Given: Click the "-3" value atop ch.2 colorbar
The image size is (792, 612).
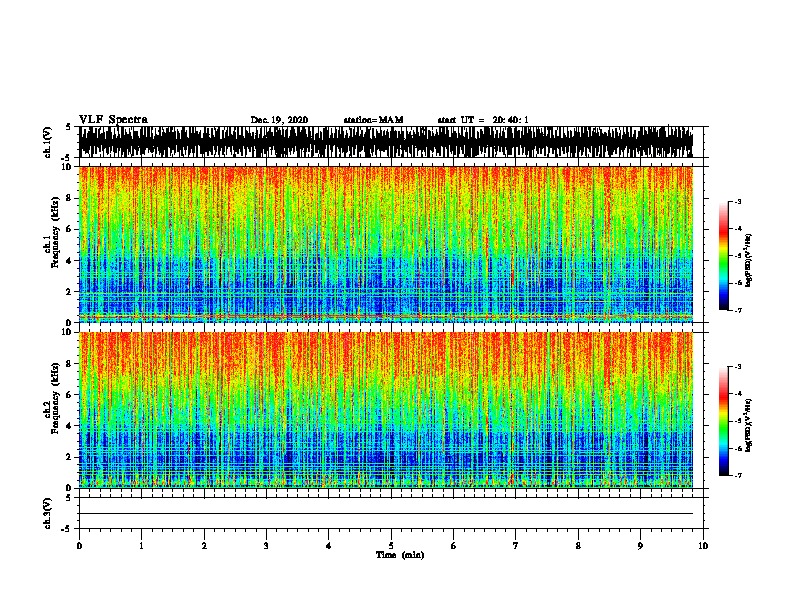Looking at the screenshot, I should coord(738,367).
